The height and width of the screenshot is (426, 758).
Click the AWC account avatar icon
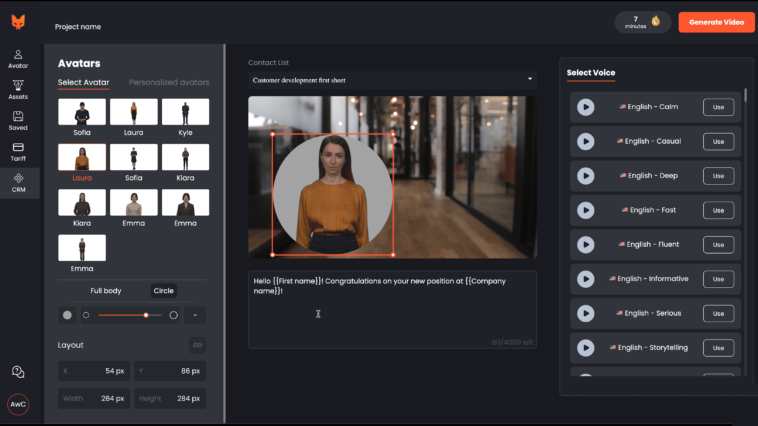tap(18, 404)
